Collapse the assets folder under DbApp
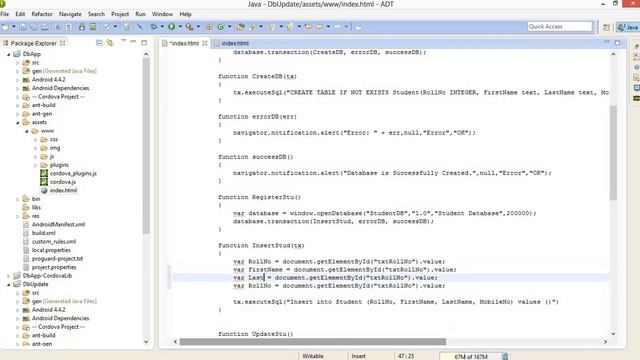This screenshot has height=360, width=640. [18, 122]
